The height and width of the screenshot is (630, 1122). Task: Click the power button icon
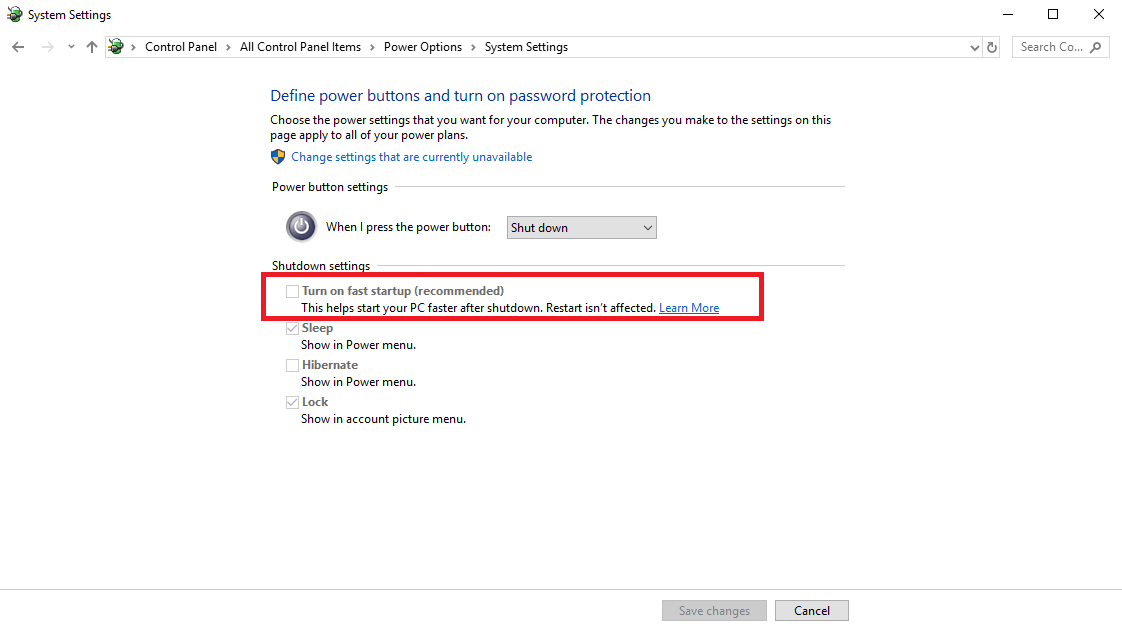tap(301, 226)
